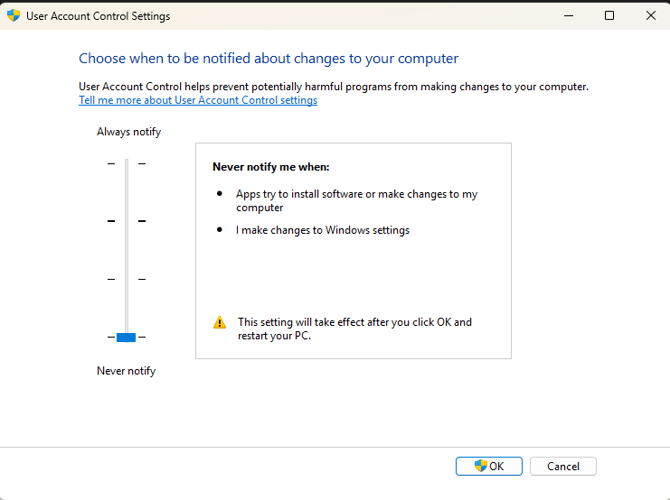Click the 'User Account Control helps prevent' description text
The image size is (670, 500).
[333, 86]
